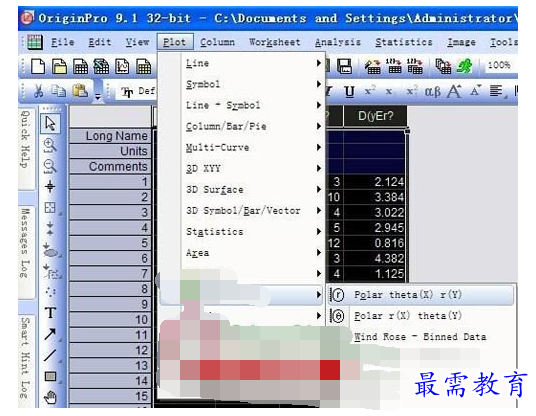Select the Line drawing tool
This screenshot has height=416, width=536.
pos(50,355)
